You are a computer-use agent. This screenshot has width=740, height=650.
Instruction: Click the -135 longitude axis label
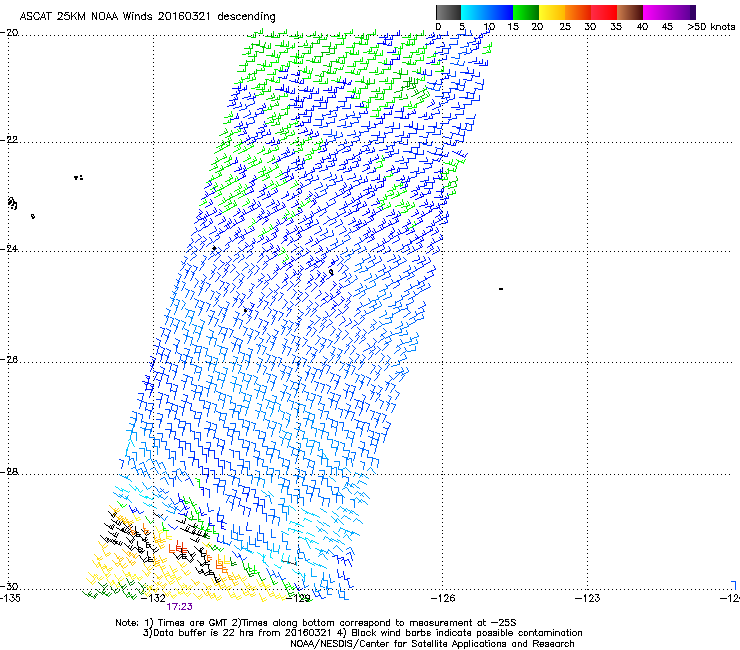click(10, 598)
